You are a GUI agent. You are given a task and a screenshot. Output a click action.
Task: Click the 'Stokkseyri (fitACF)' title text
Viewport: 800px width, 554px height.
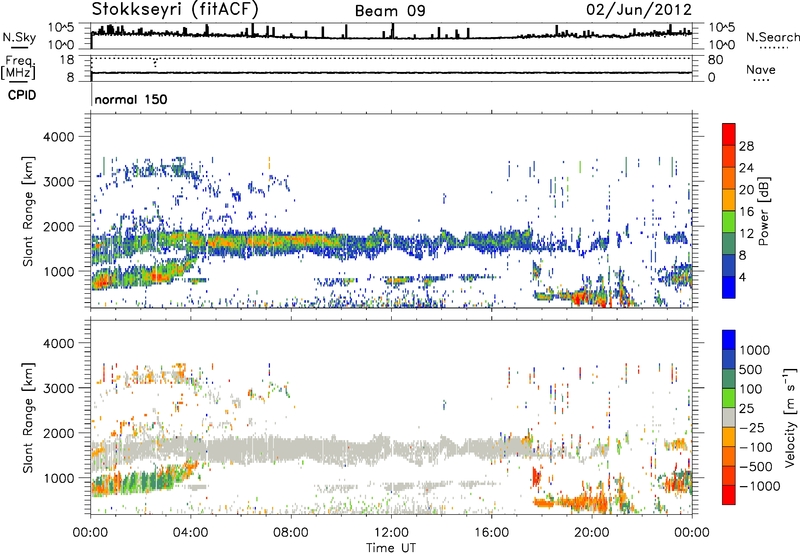[x=175, y=9]
